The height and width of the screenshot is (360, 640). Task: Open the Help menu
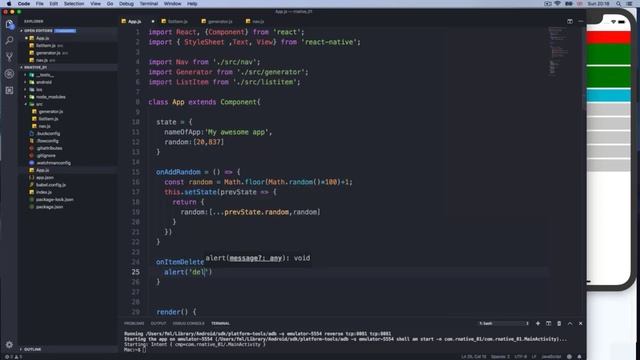[x=192, y=4]
